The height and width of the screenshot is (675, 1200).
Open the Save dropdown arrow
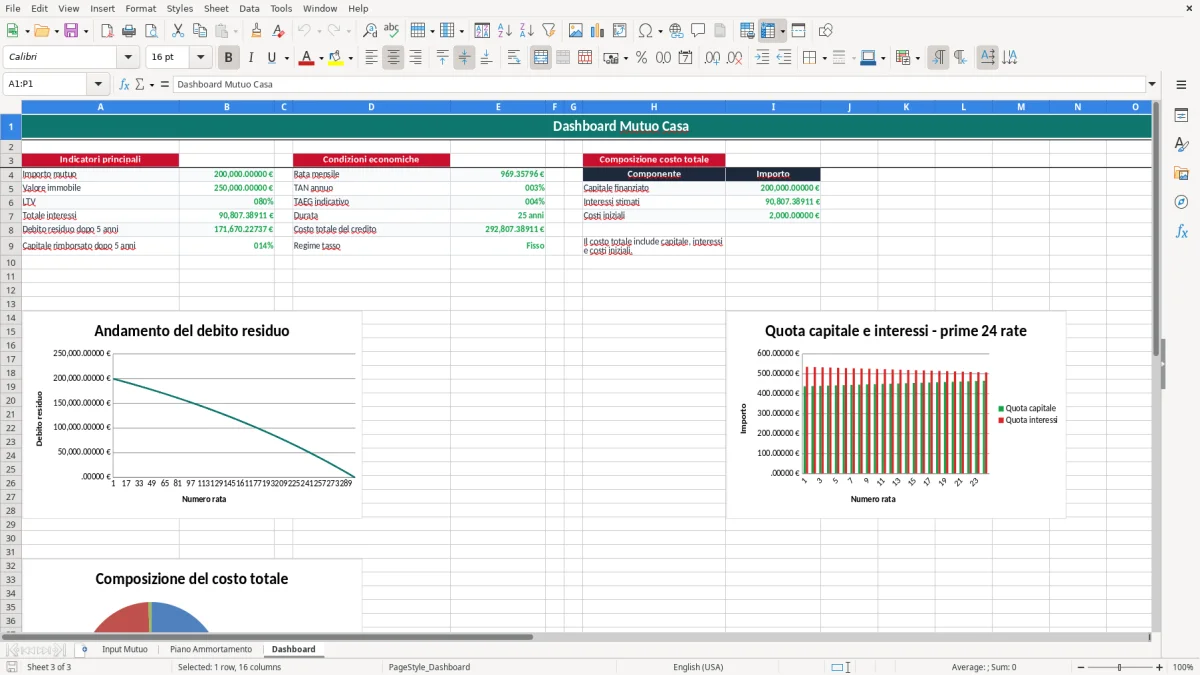pos(86,31)
